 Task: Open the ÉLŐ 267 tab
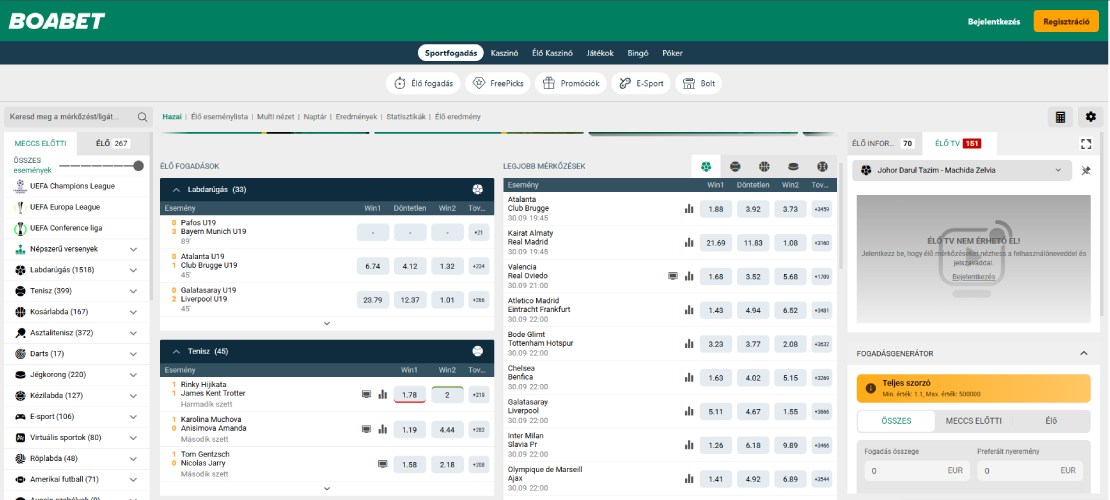(112, 144)
